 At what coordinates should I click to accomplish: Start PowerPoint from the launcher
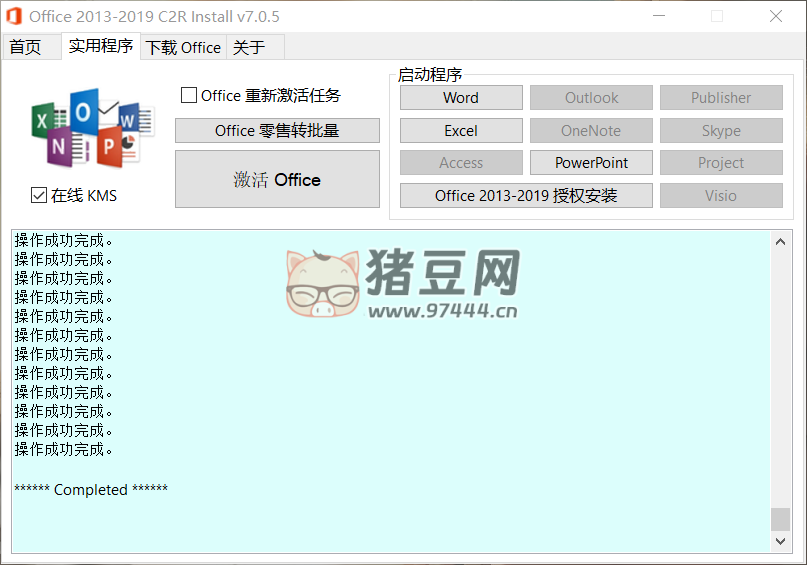tap(591, 163)
